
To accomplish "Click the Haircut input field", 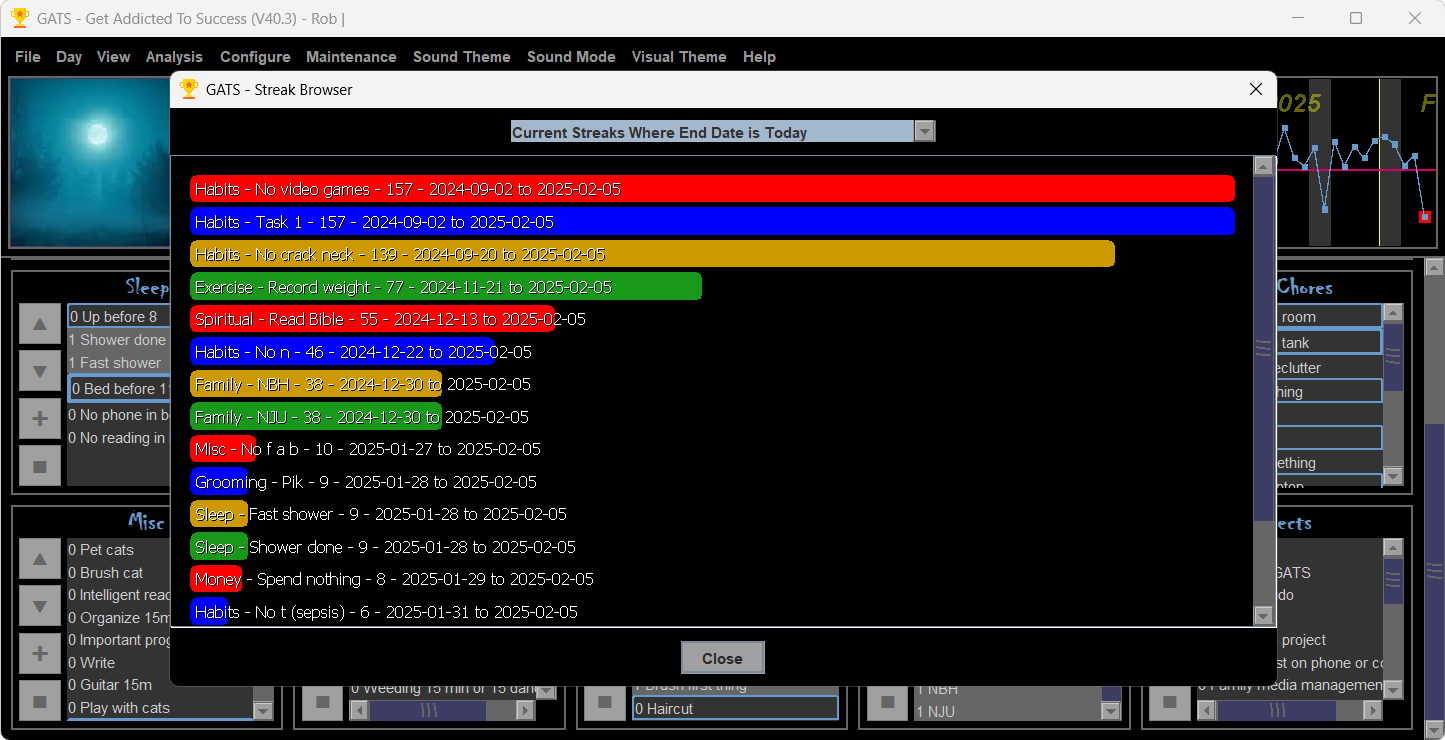I will pos(735,709).
